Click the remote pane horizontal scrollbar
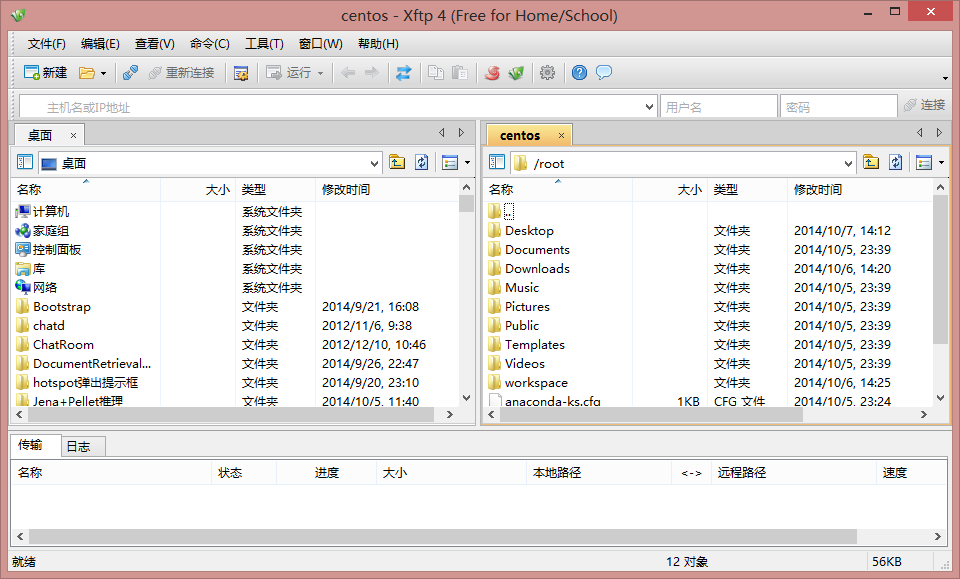The width and height of the screenshot is (960, 579). pyautogui.click(x=651, y=414)
